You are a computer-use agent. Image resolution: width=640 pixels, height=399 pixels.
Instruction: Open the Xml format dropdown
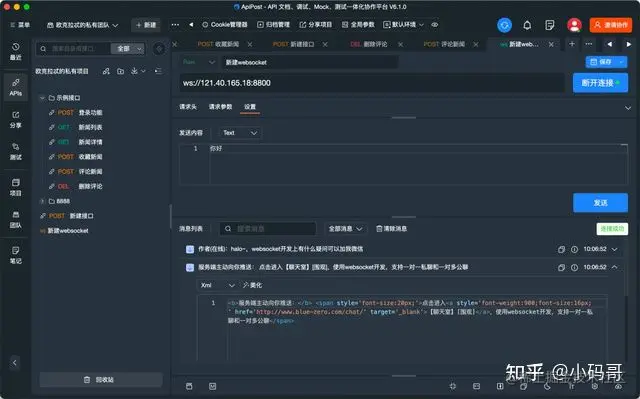217,285
